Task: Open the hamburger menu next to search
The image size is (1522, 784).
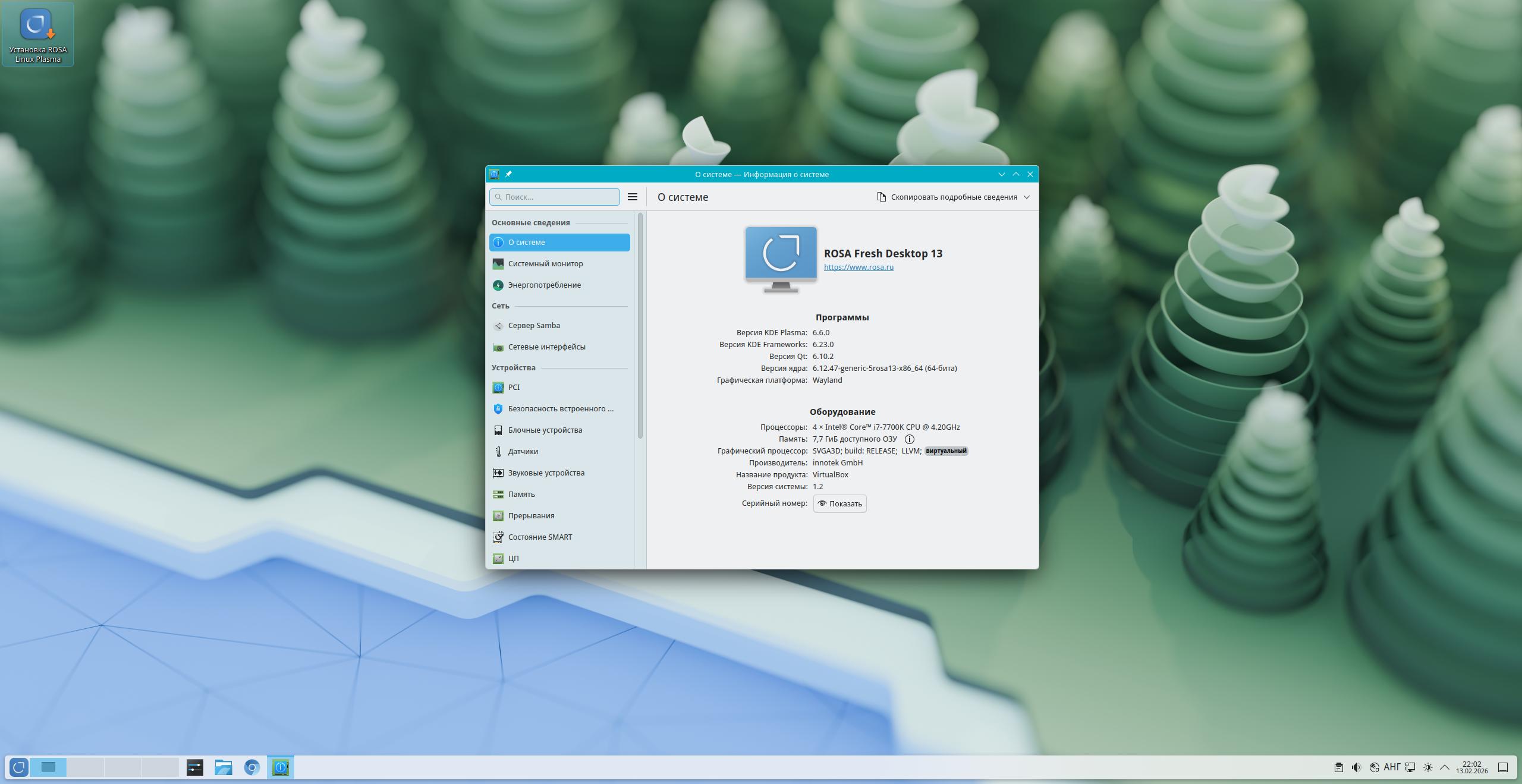Action: 632,197
